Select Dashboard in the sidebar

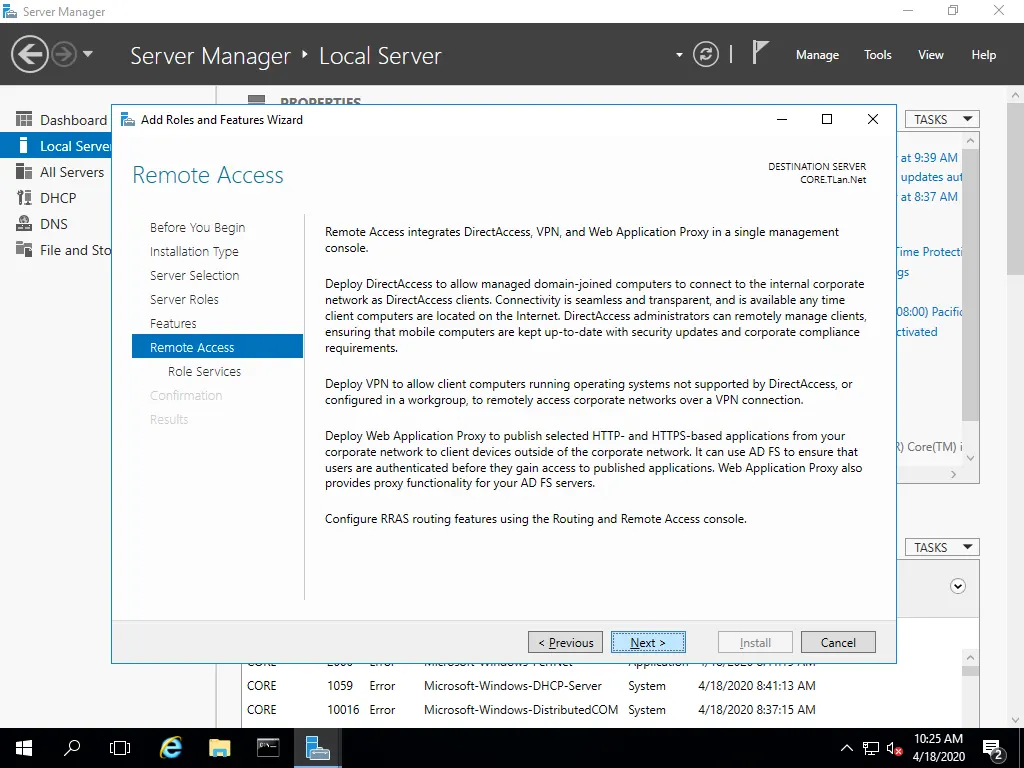pyautogui.click(x=56, y=120)
